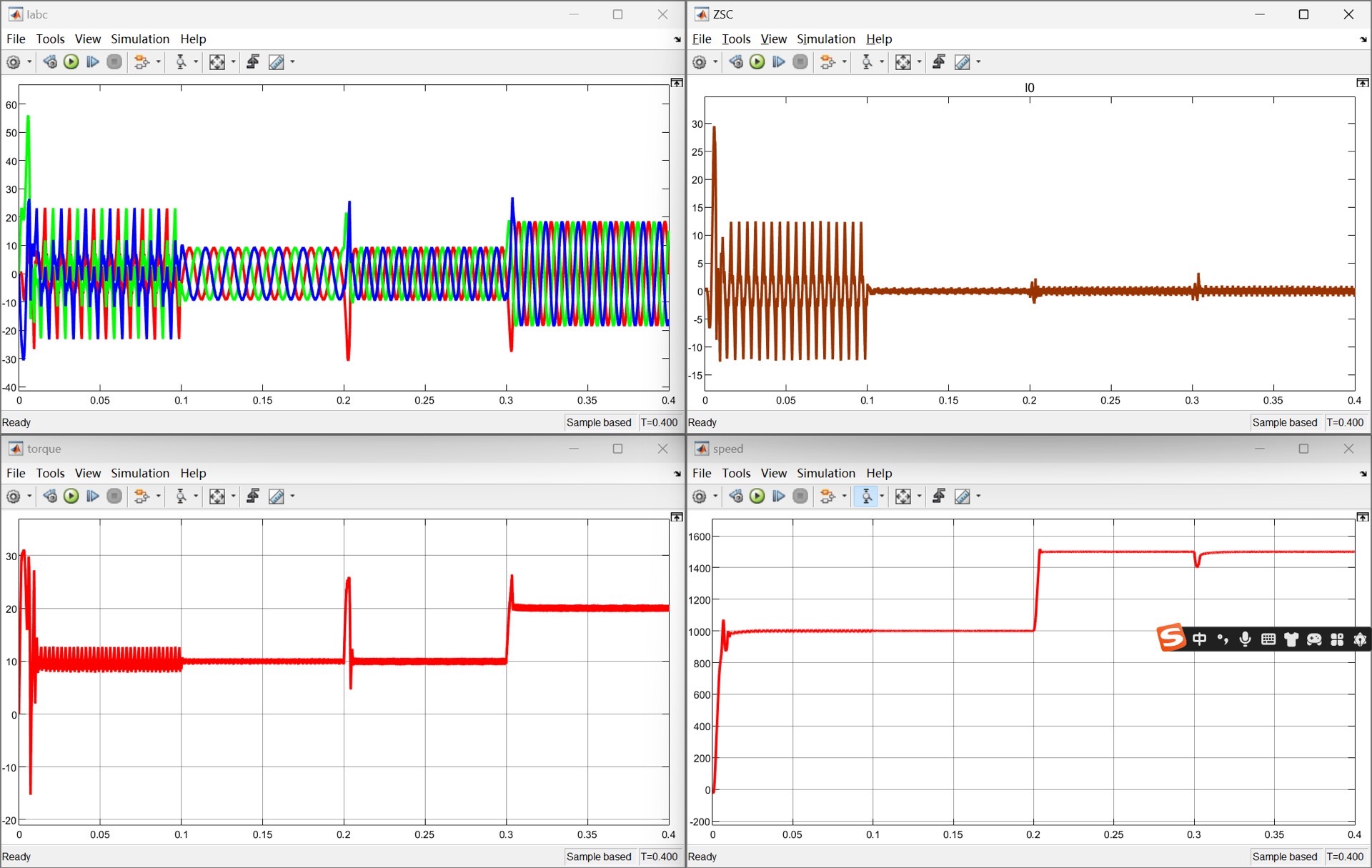The height and width of the screenshot is (868, 1372).
Task: Open Simulation menu in Iabc window
Action: 140,39
